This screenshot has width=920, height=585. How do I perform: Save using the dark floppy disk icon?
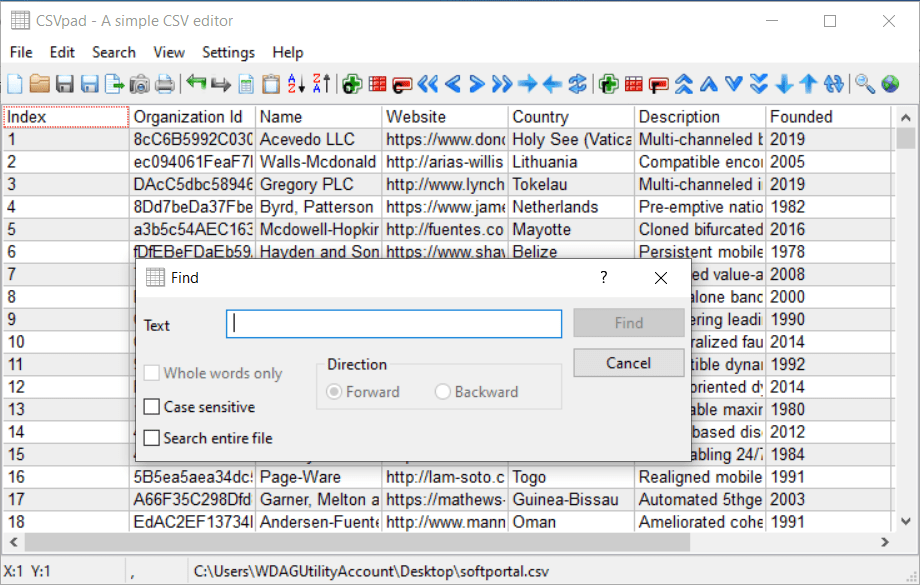[65, 84]
